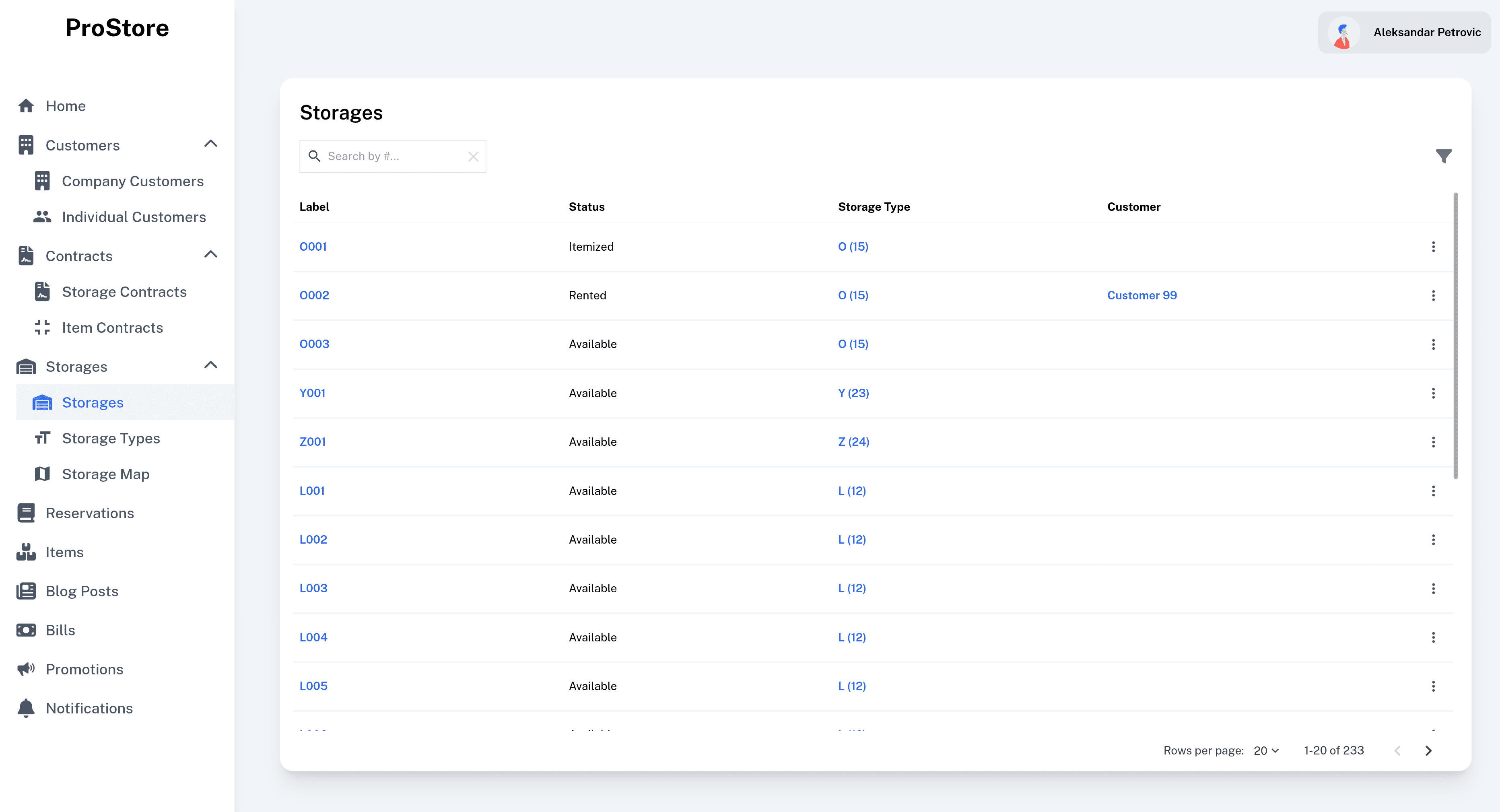Screen dimensions: 1500x812
Task: Open storage type Y (23) link
Action: (853, 393)
